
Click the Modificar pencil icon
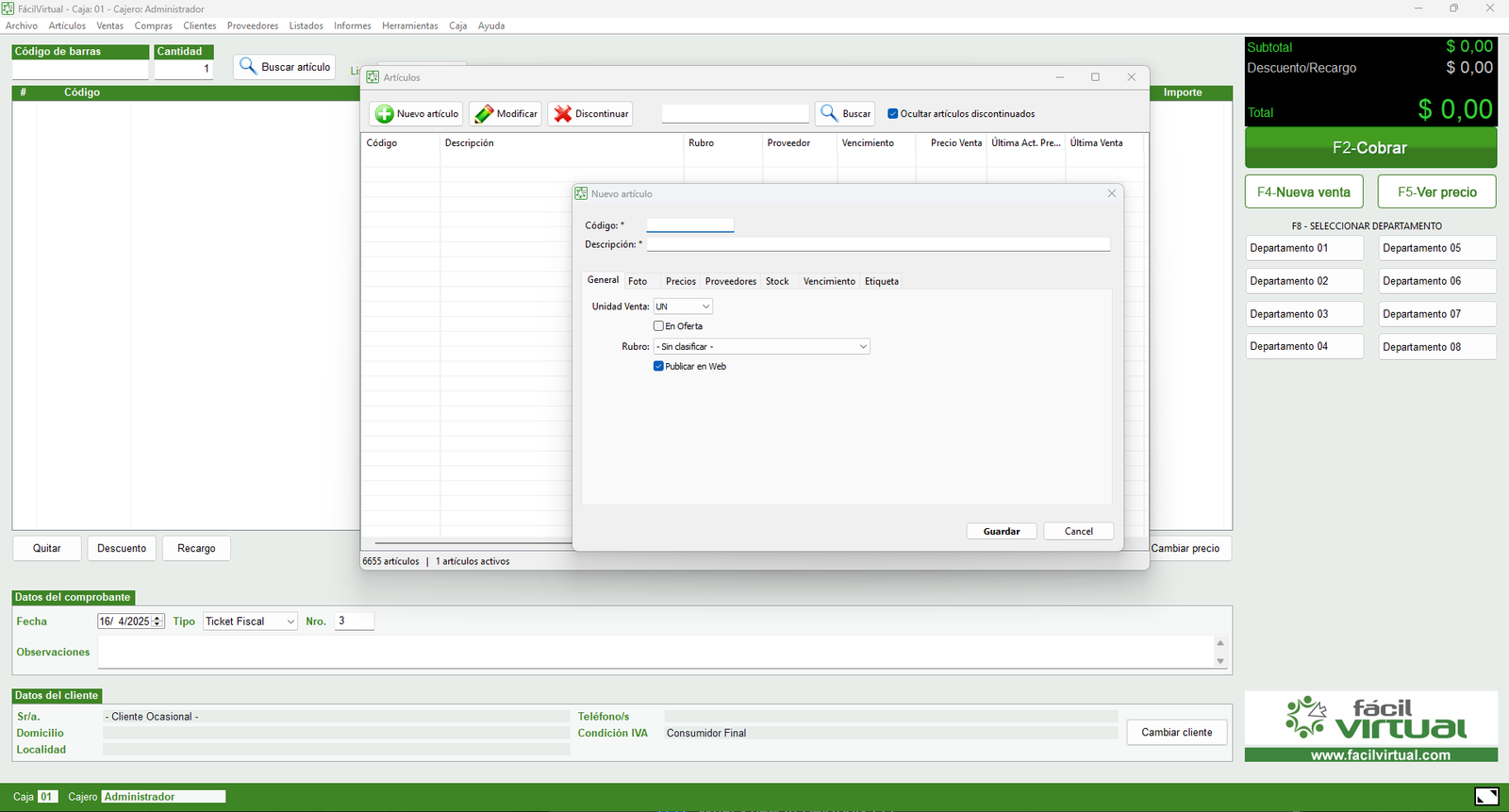[484, 114]
